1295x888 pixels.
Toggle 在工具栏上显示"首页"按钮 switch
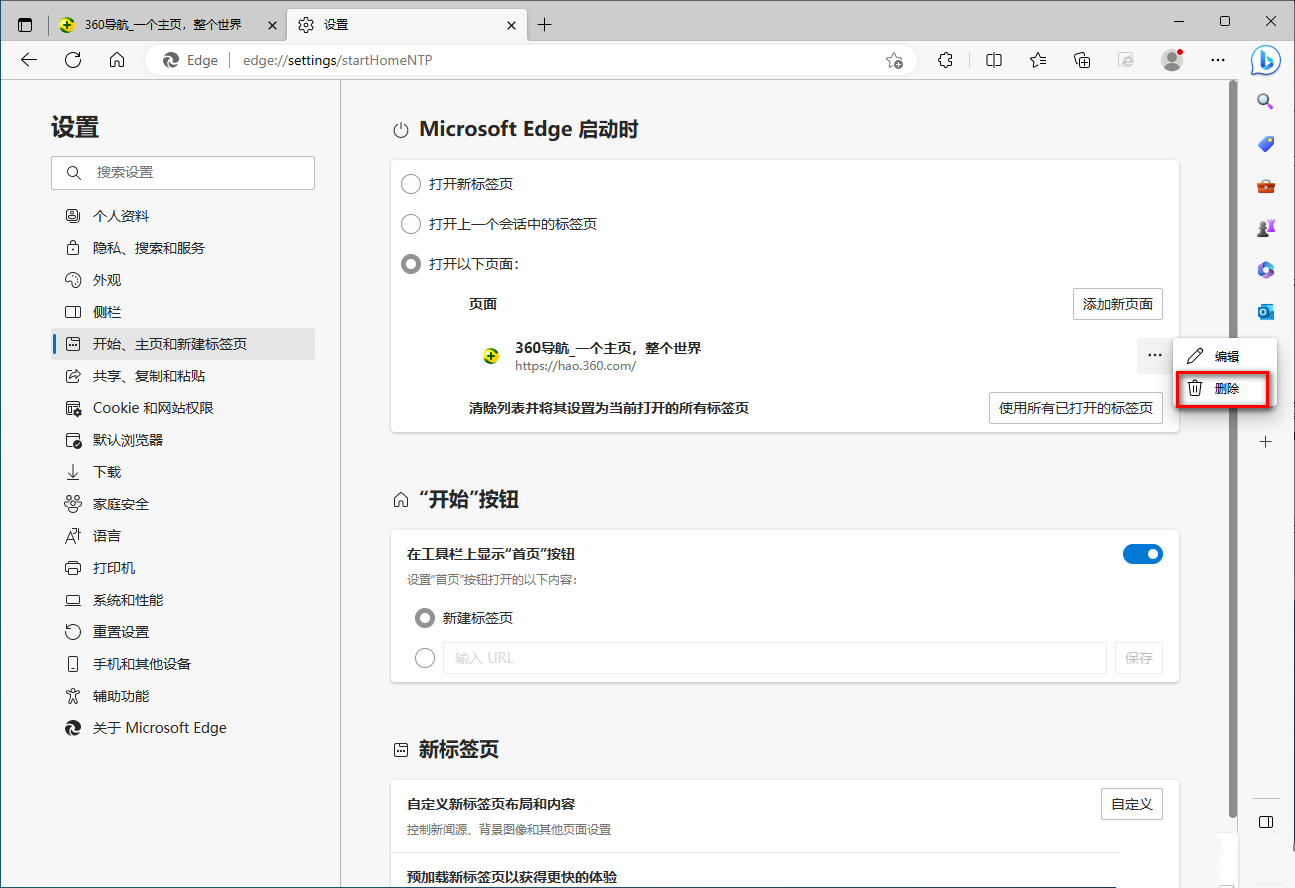[1143, 554]
